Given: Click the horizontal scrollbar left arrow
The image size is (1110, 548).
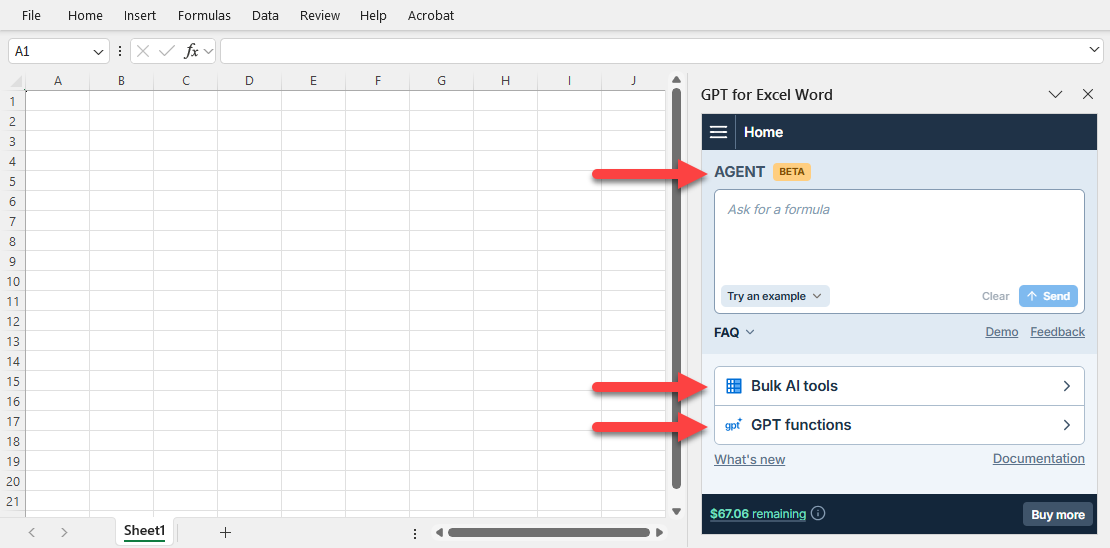Looking at the screenshot, I should (439, 532).
